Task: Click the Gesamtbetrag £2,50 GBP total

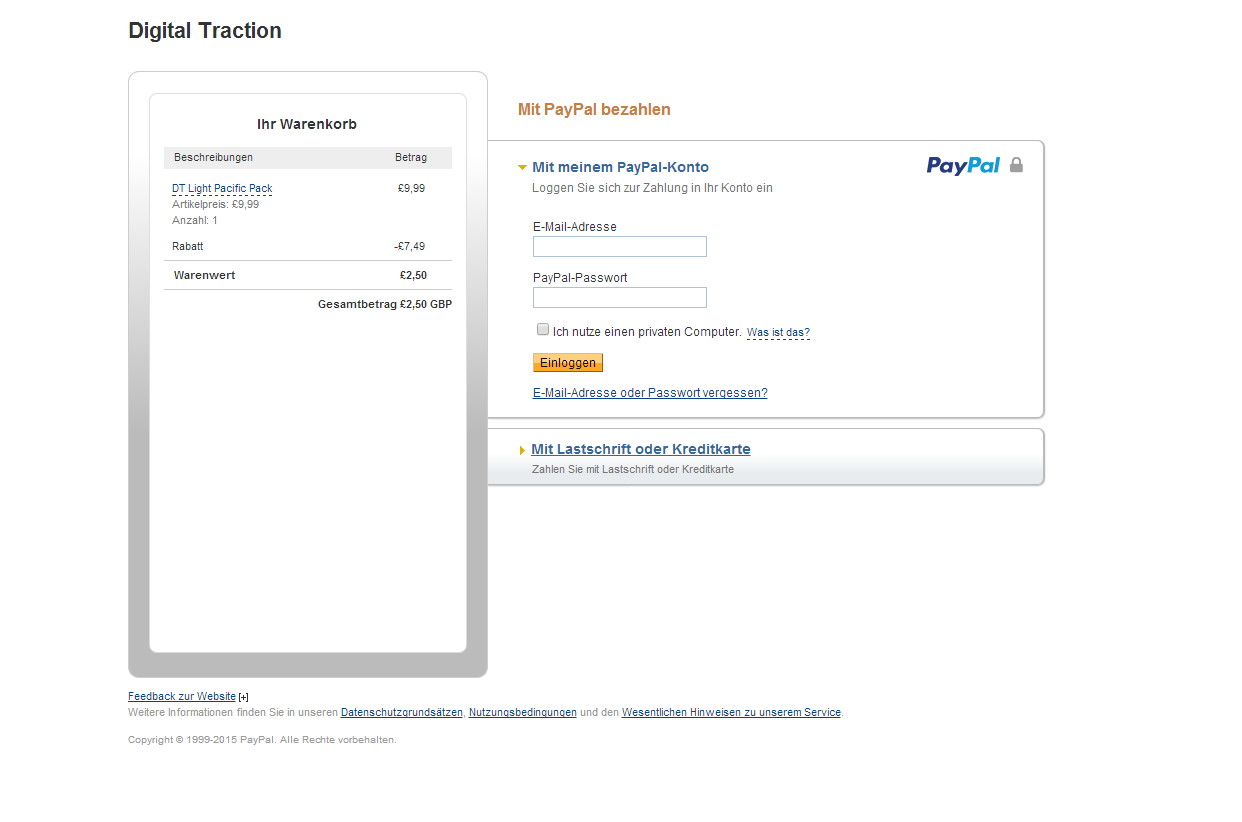Action: click(384, 305)
